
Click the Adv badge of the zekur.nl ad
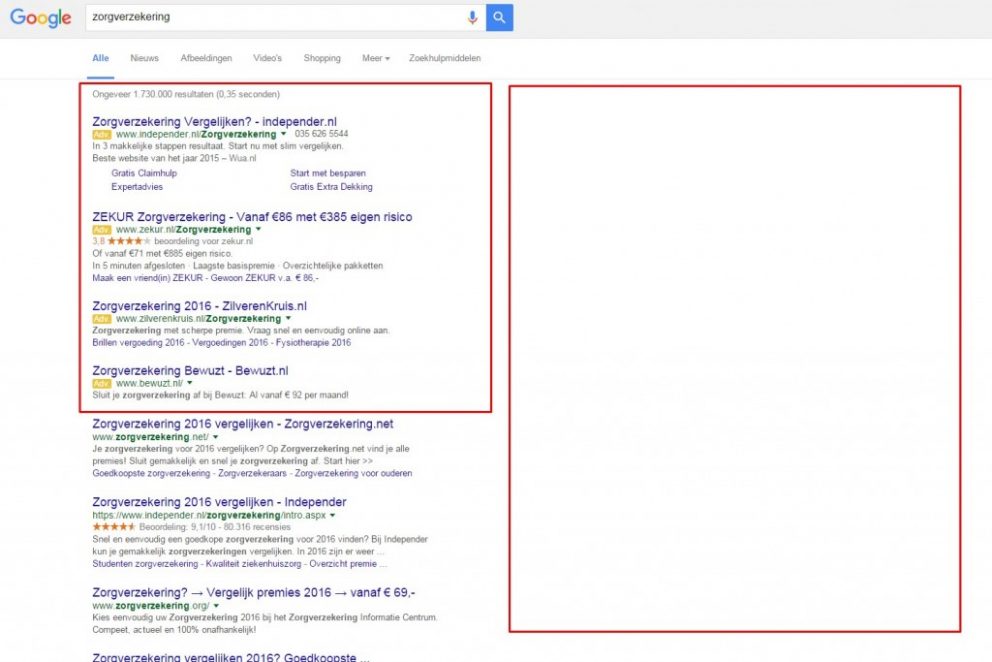click(102, 230)
